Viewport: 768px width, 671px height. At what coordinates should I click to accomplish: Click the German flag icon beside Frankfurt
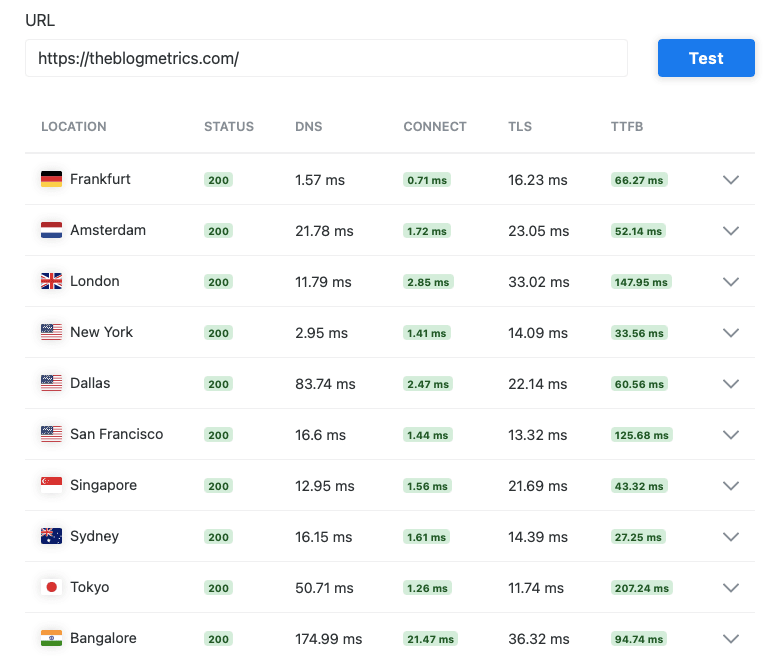click(x=51, y=180)
